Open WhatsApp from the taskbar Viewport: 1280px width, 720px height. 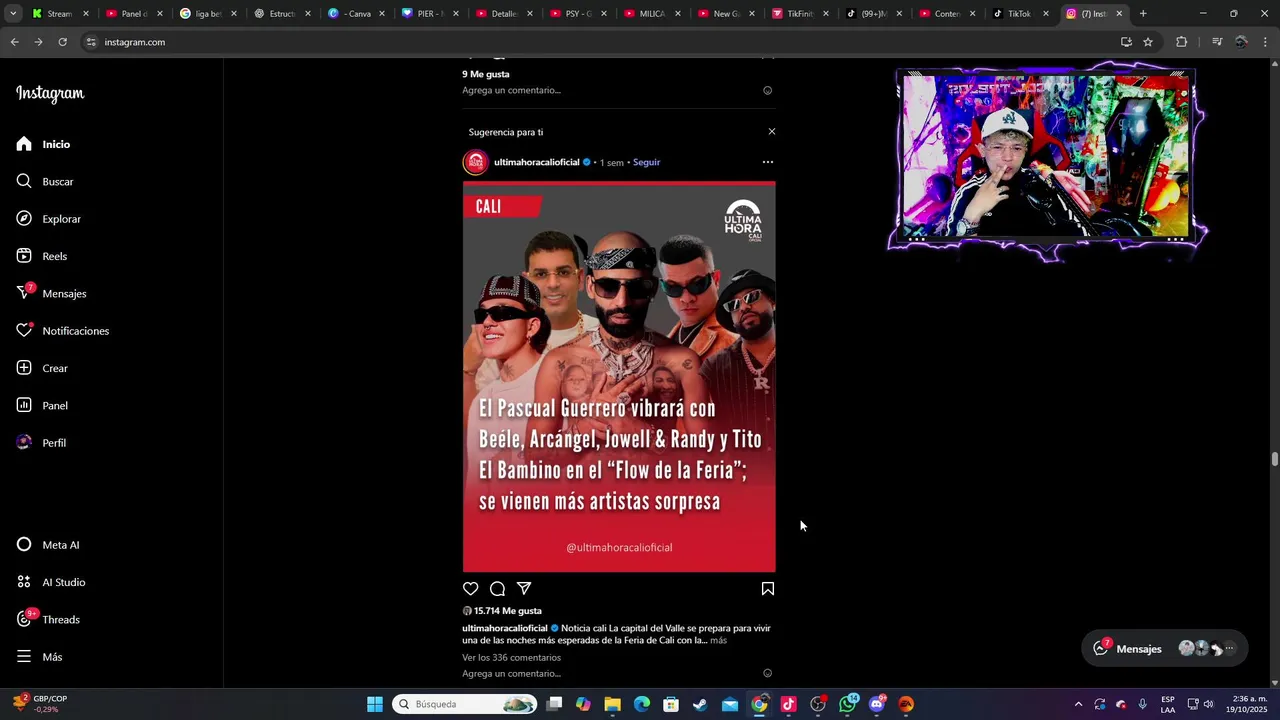coord(848,704)
